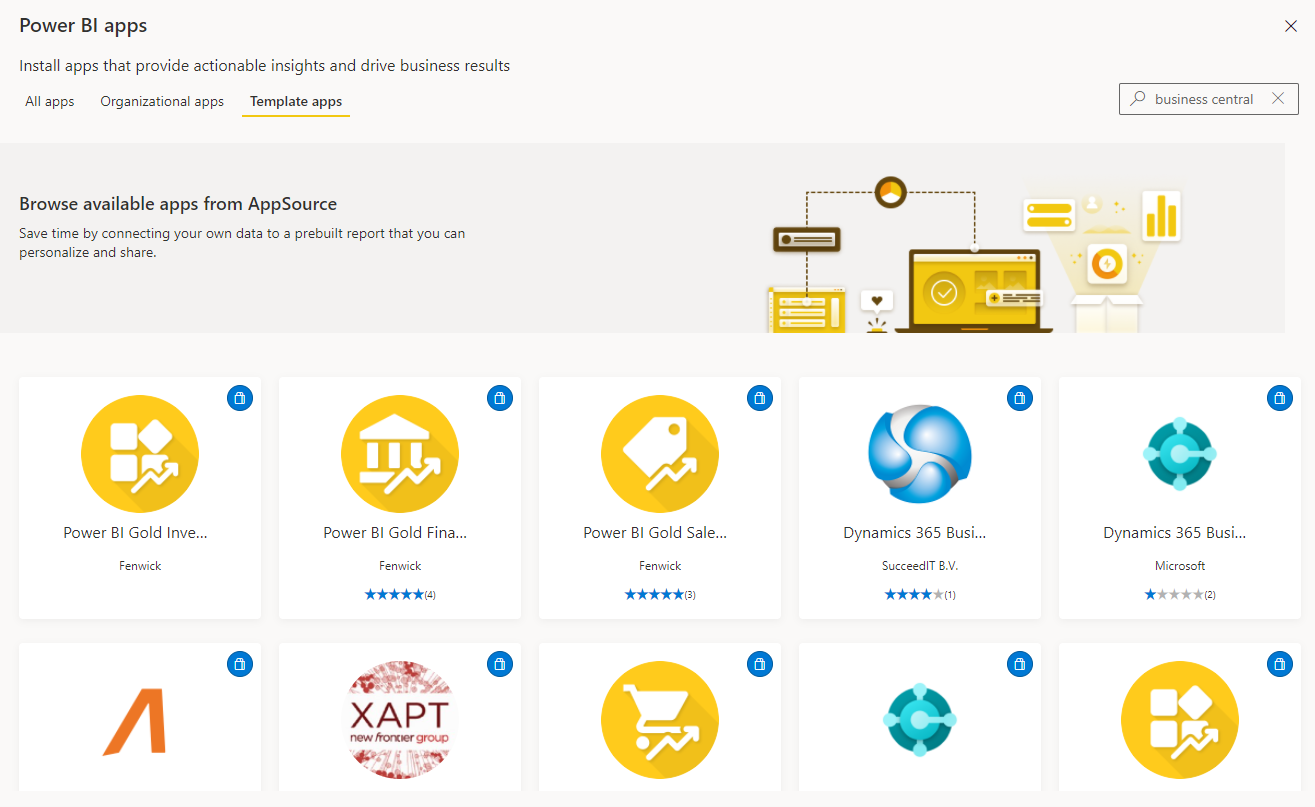Select the yellow shopping cart app icon

tap(660, 720)
